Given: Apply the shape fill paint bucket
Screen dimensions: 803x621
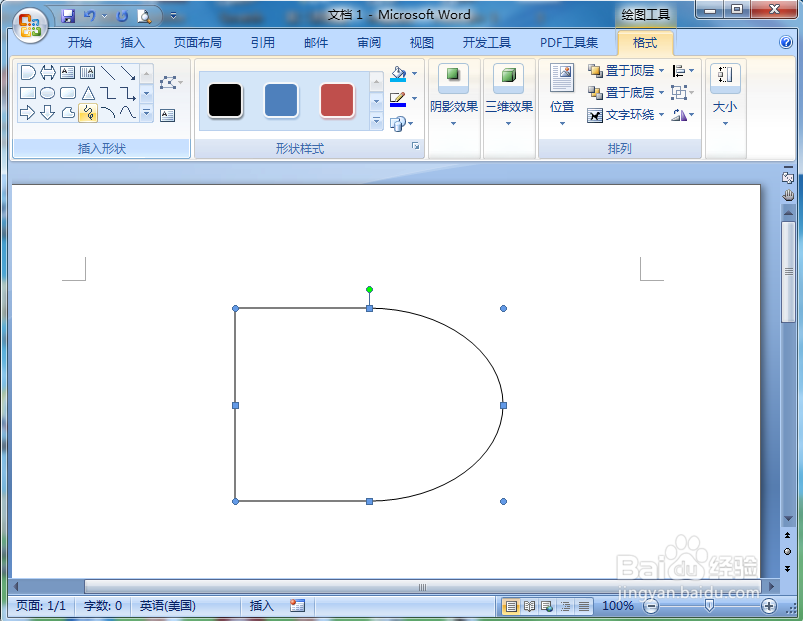Looking at the screenshot, I should click(398, 74).
